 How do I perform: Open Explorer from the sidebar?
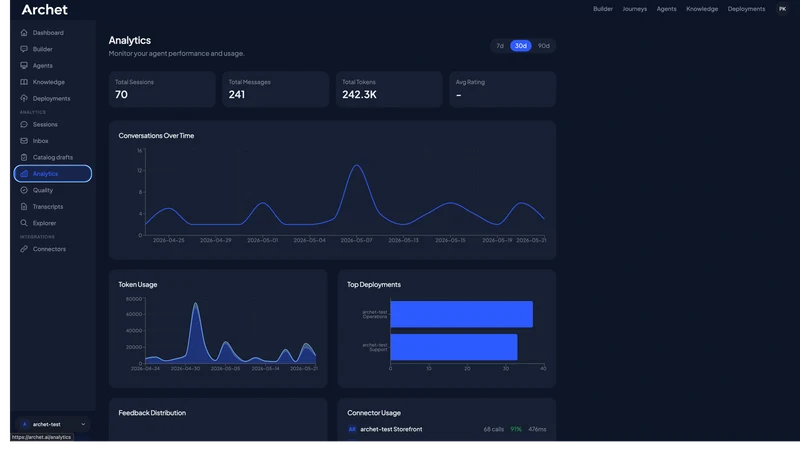(x=53, y=223)
